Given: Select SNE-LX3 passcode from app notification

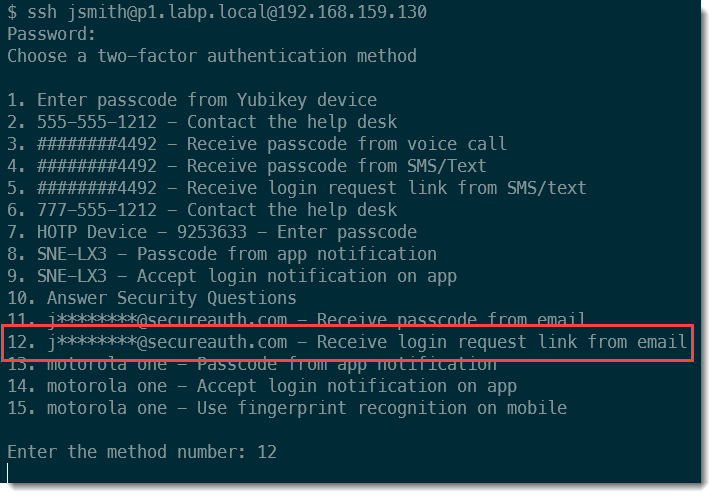Looking at the screenshot, I should [222, 254].
